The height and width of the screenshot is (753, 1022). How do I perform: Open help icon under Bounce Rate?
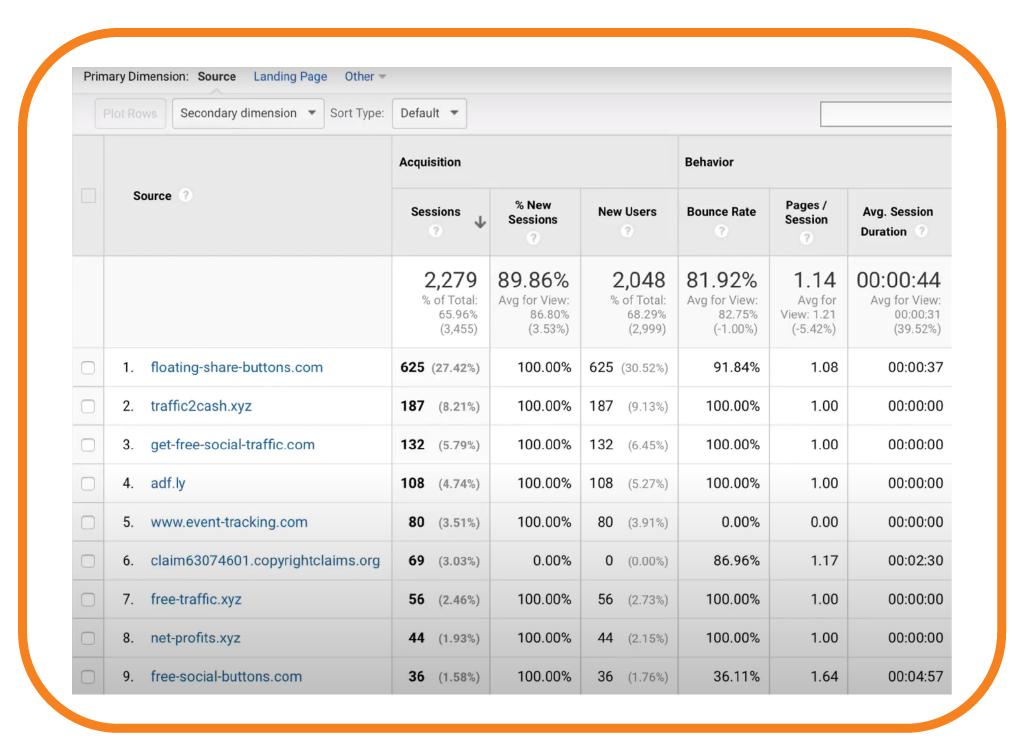721,231
